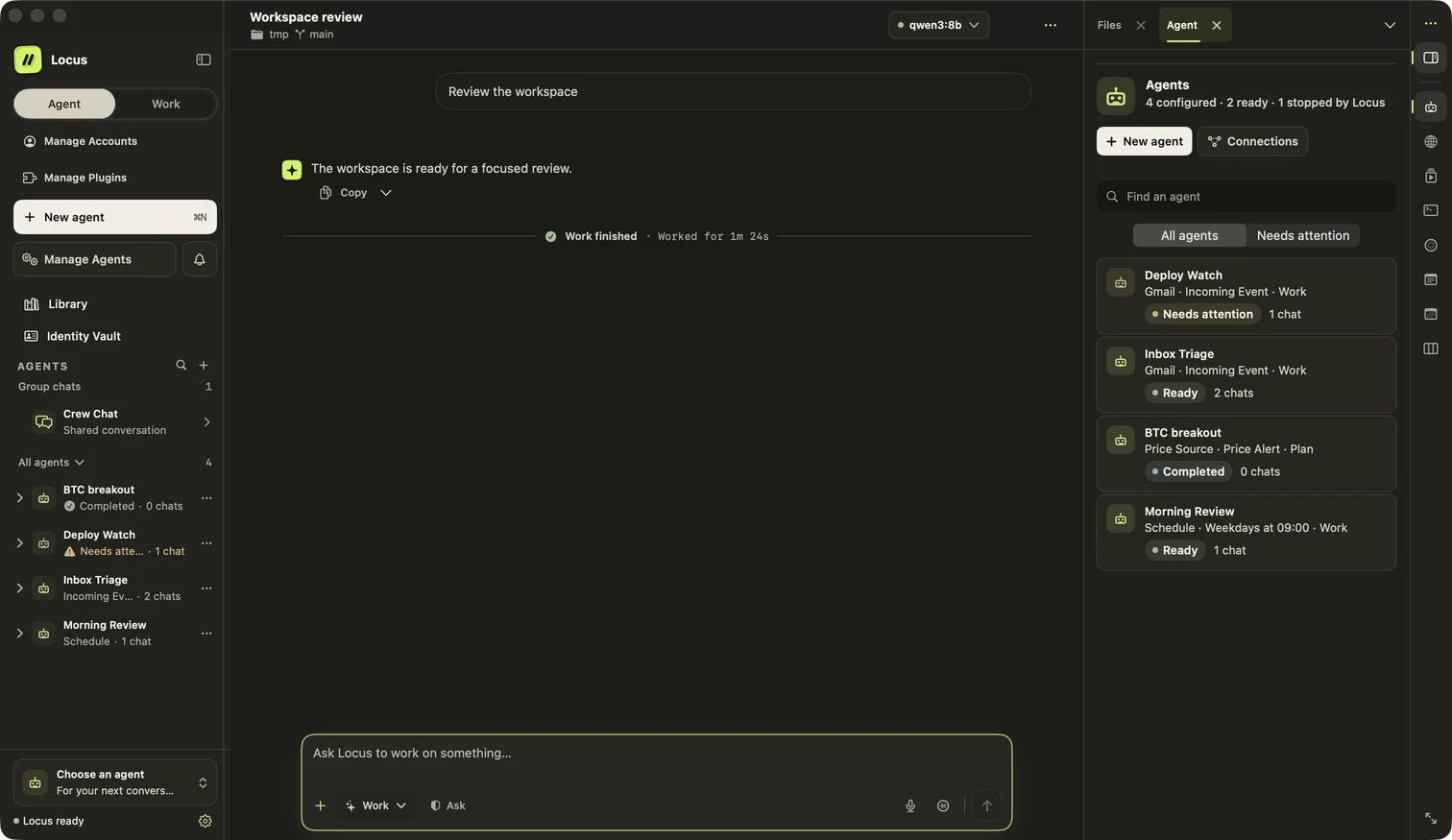Open Morning Review agent card
This screenshot has height=840, width=1452.
1246,532
